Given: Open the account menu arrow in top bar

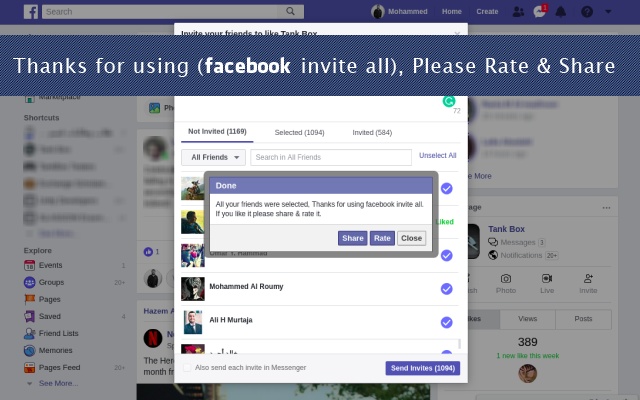Looking at the screenshot, I should pos(608,12).
